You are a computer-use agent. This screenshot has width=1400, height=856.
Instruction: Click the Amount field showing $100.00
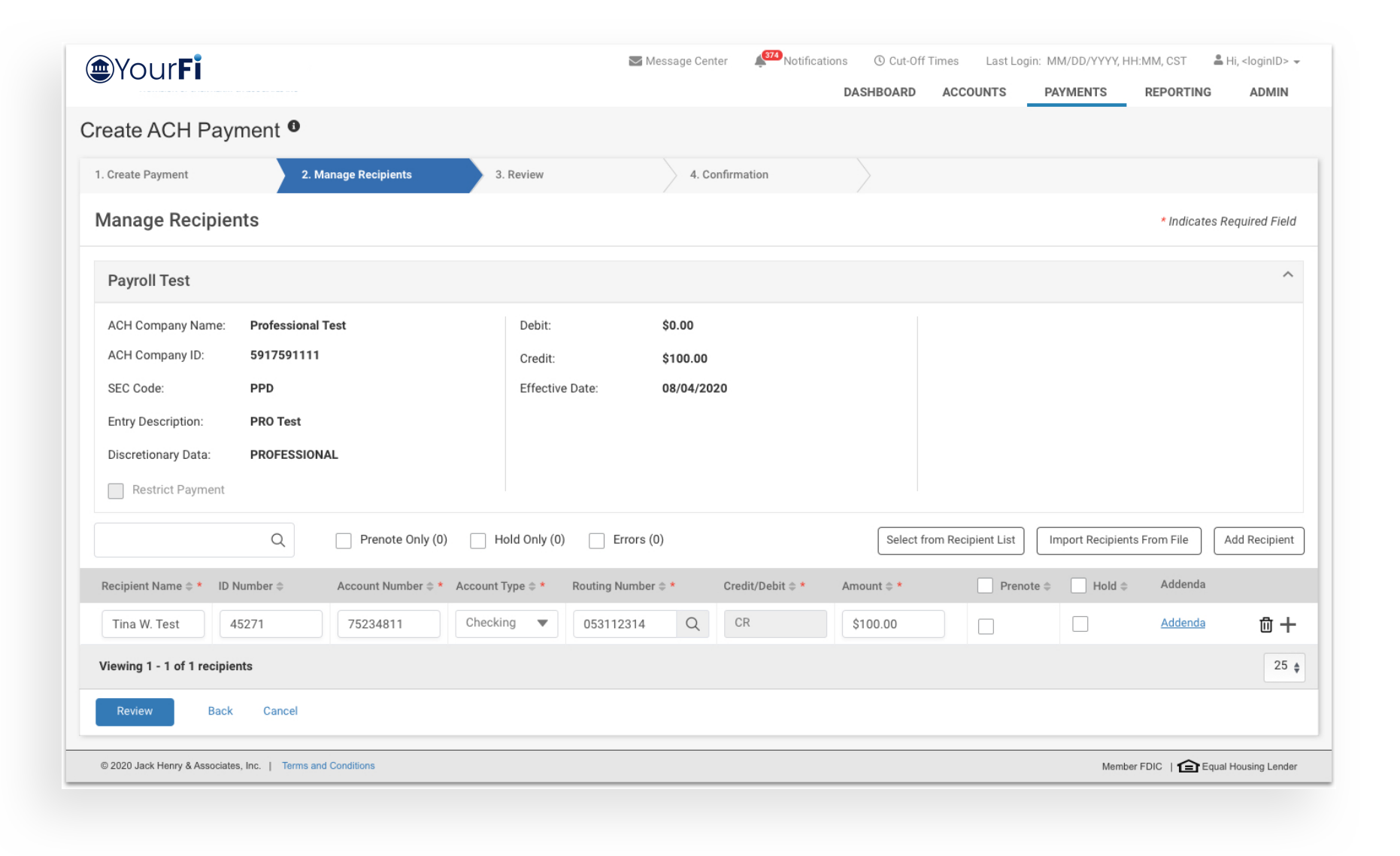point(892,624)
